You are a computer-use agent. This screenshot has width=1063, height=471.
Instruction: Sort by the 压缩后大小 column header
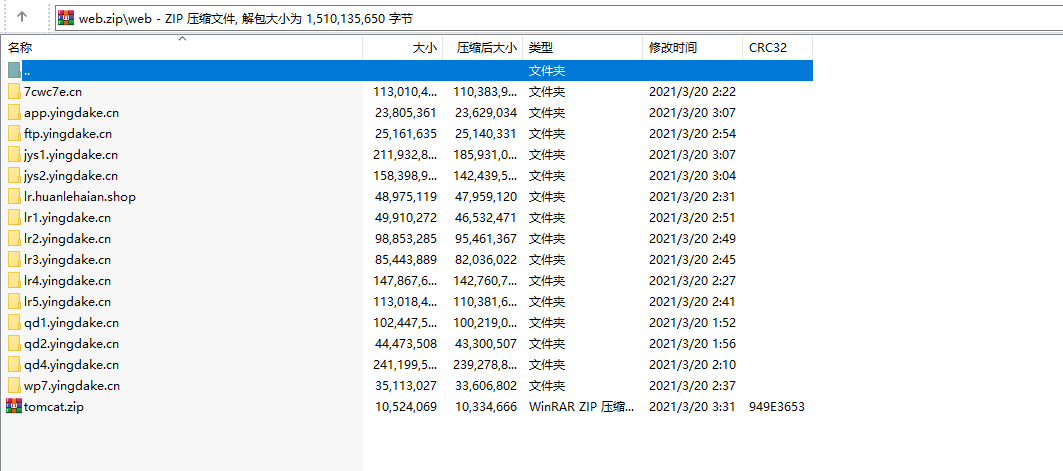tap(483, 47)
